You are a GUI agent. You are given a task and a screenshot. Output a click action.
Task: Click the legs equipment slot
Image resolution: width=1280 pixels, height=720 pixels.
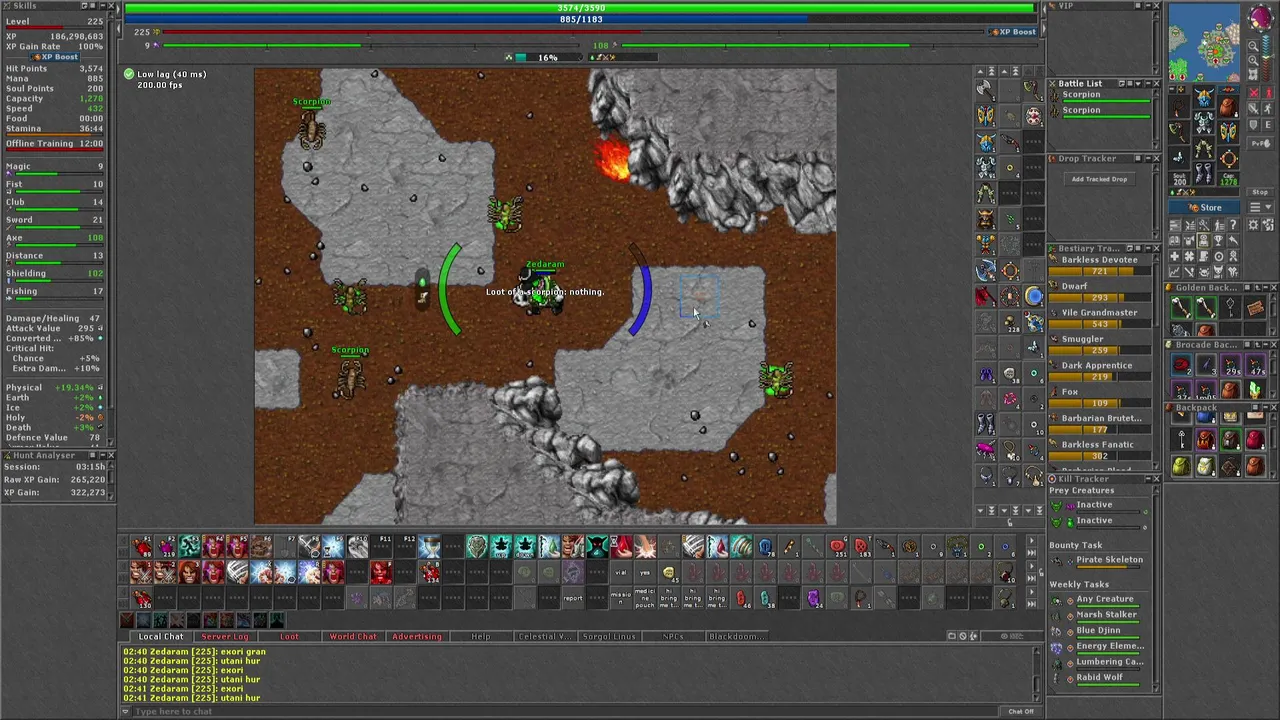[1204, 148]
